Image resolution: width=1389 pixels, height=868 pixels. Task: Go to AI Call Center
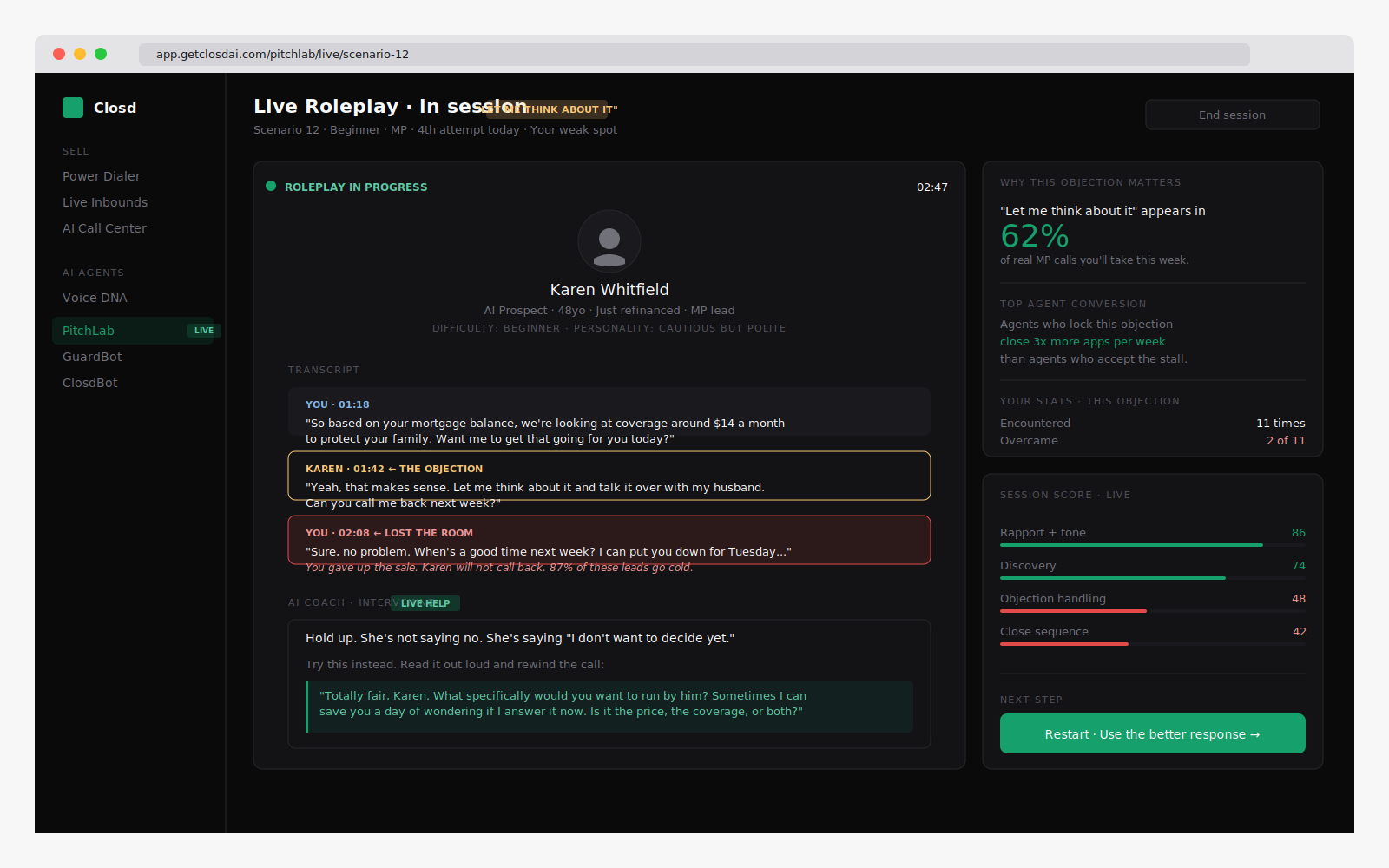(104, 228)
